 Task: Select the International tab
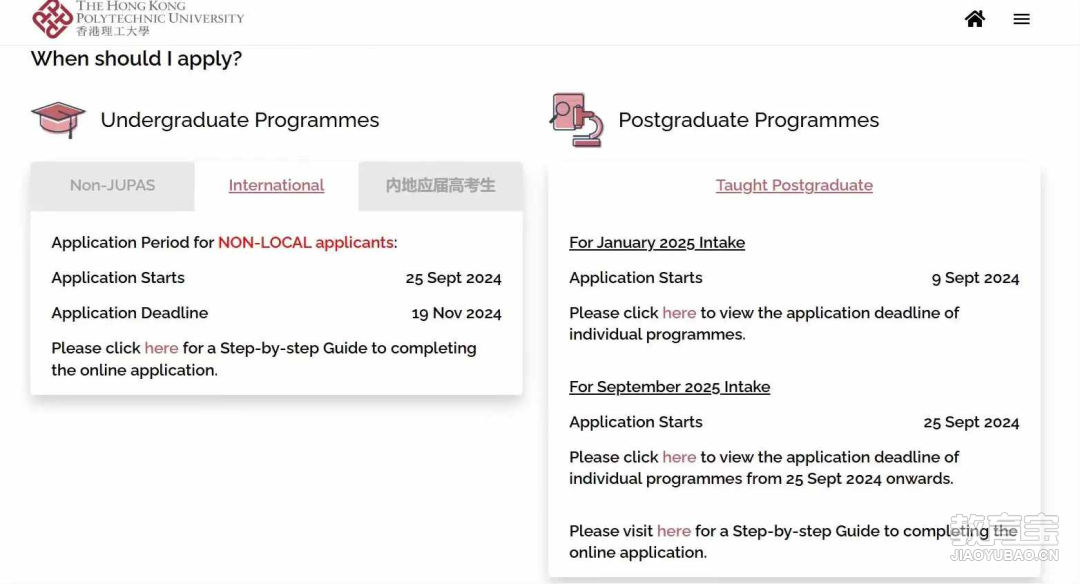276,185
